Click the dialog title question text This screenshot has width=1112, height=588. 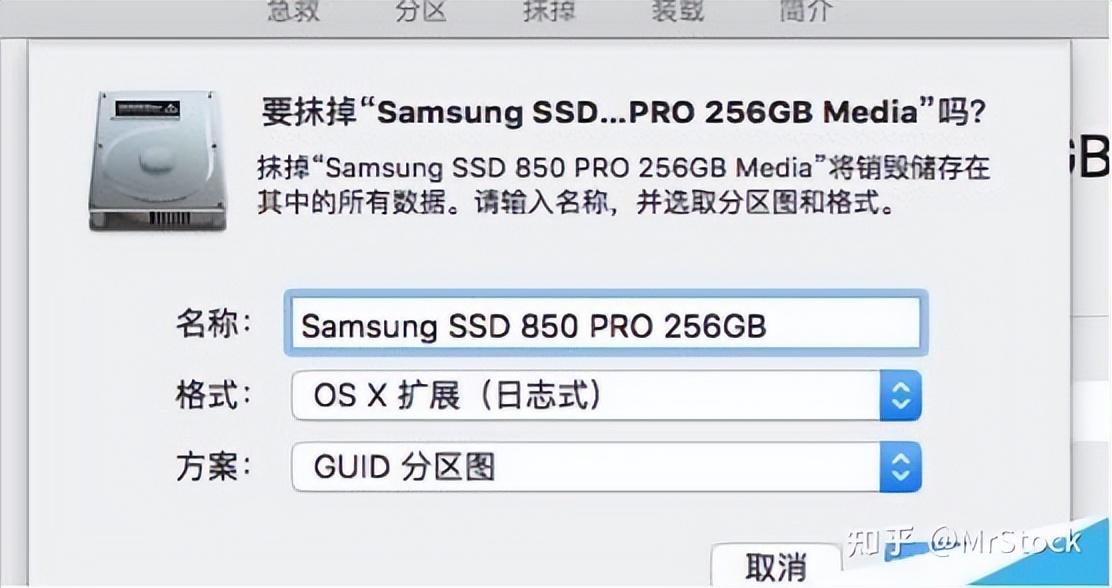[620, 112]
